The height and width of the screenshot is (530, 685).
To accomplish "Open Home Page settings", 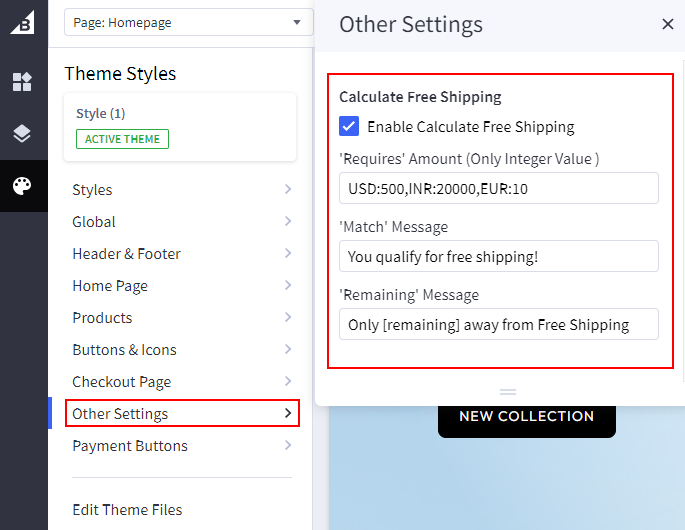I will pyautogui.click(x=182, y=286).
